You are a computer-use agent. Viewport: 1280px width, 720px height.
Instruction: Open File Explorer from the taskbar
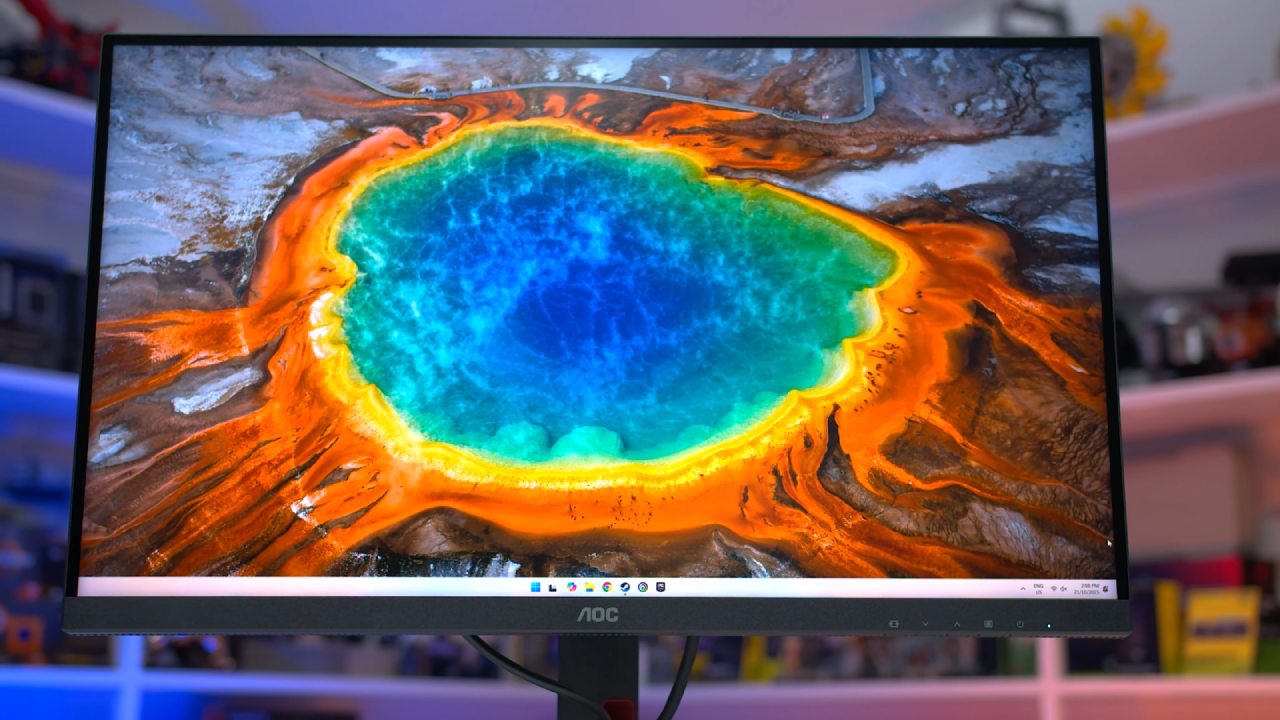tap(589, 587)
